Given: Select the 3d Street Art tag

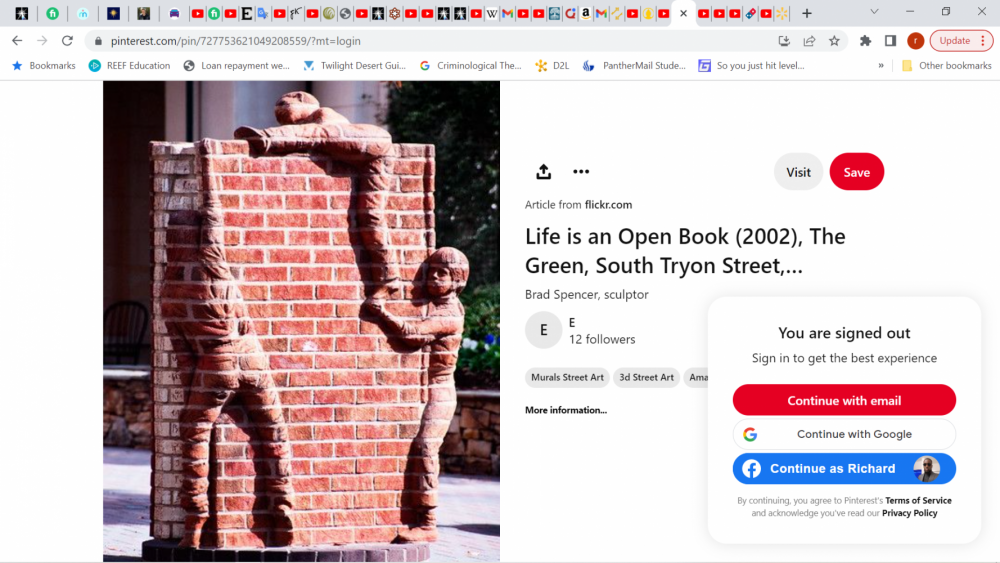Looking at the screenshot, I should click(x=646, y=377).
